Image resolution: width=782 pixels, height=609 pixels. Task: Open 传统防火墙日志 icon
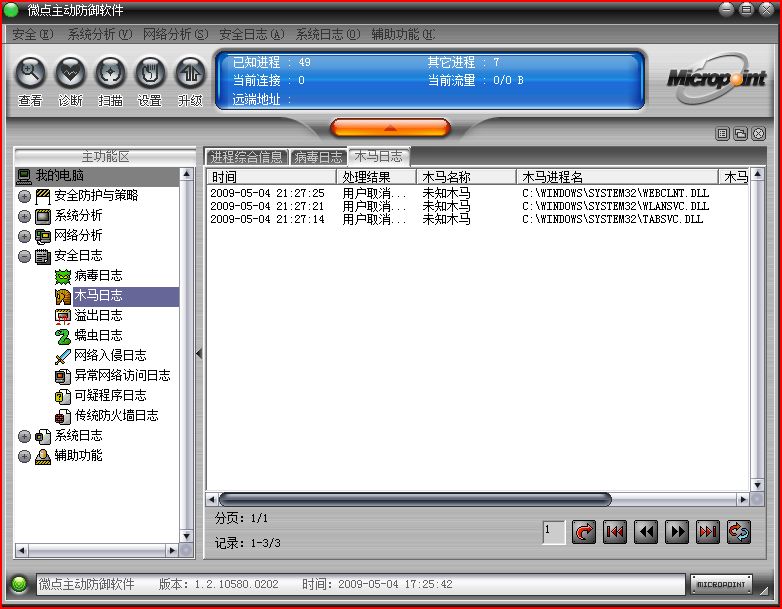click(x=63, y=416)
